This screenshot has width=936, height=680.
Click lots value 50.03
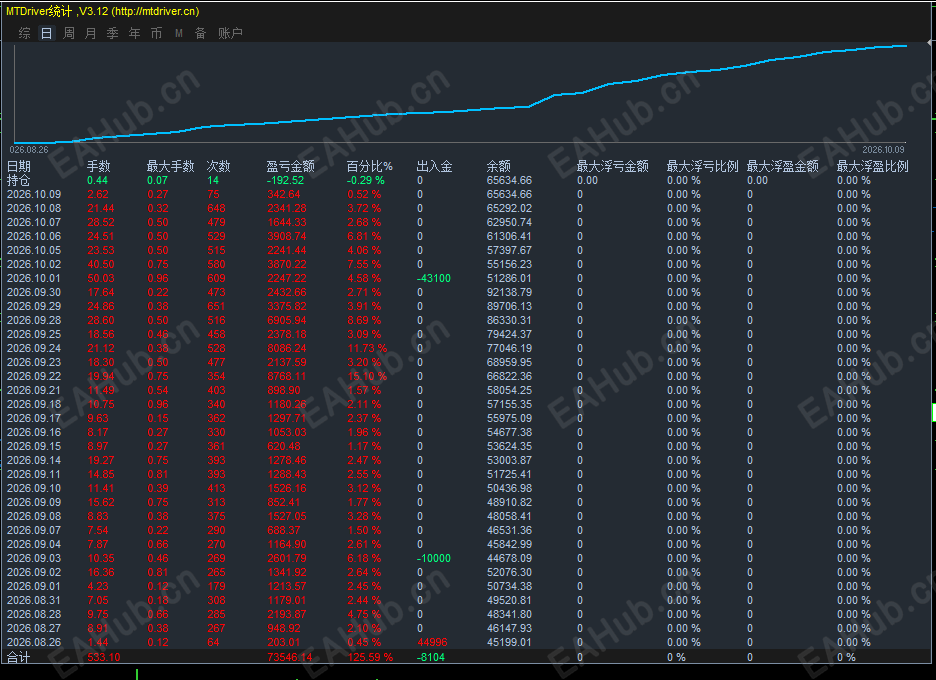101,278
